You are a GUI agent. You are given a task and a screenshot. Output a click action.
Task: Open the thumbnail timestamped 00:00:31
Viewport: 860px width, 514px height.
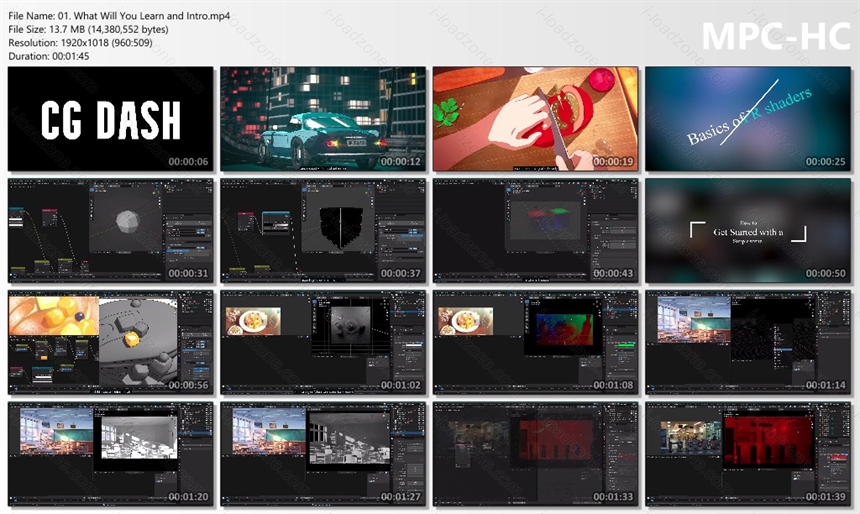coord(111,230)
